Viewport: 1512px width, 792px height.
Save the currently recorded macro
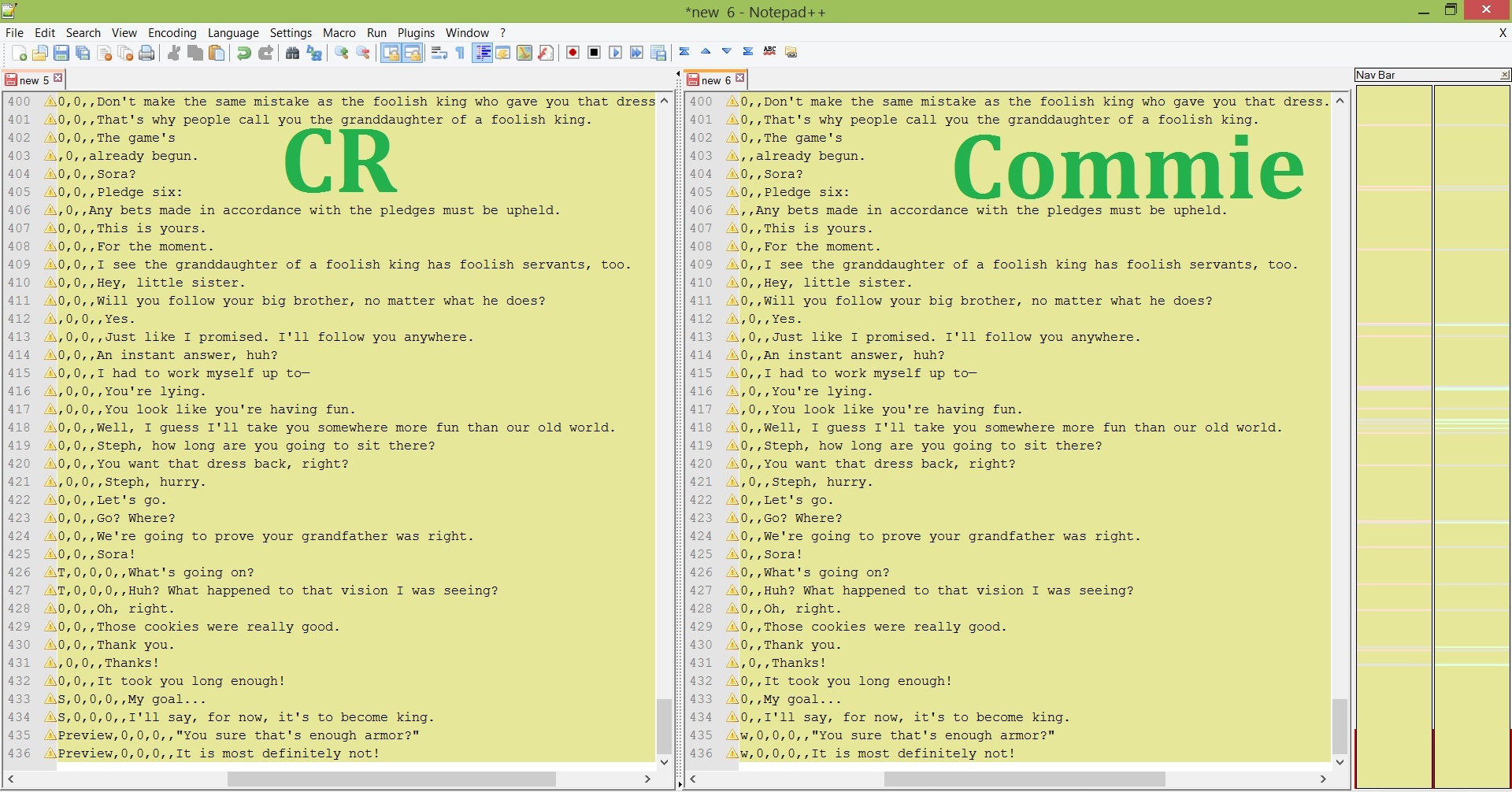tap(659, 53)
